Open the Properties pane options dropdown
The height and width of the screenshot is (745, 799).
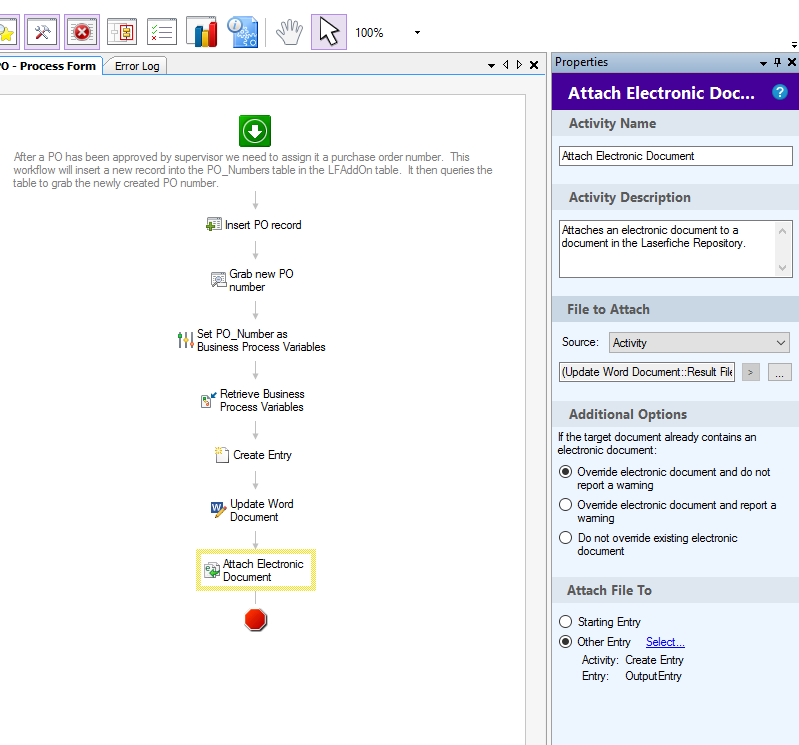click(763, 63)
